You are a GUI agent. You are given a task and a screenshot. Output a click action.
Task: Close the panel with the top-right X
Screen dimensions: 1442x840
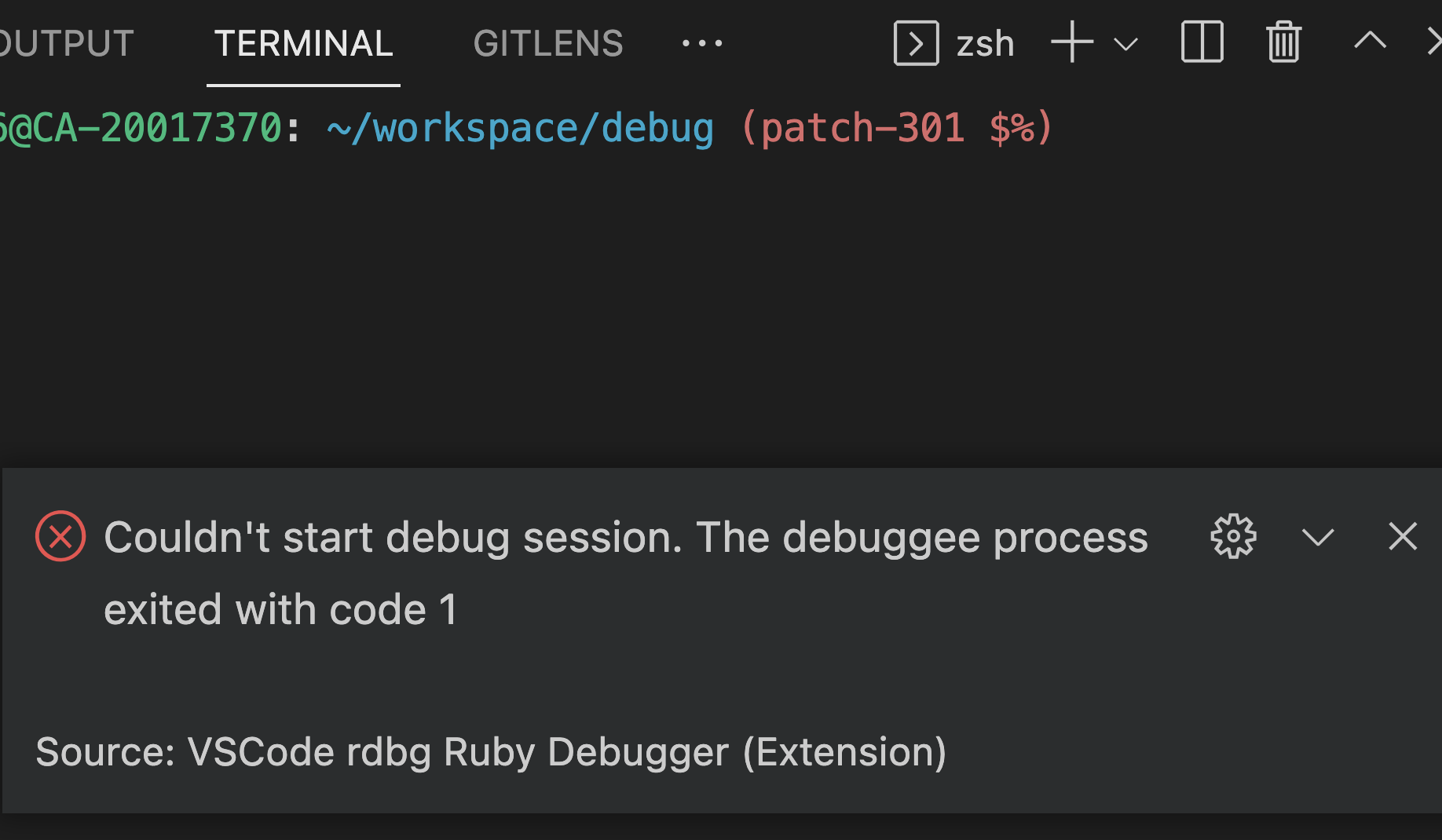pos(1435,42)
